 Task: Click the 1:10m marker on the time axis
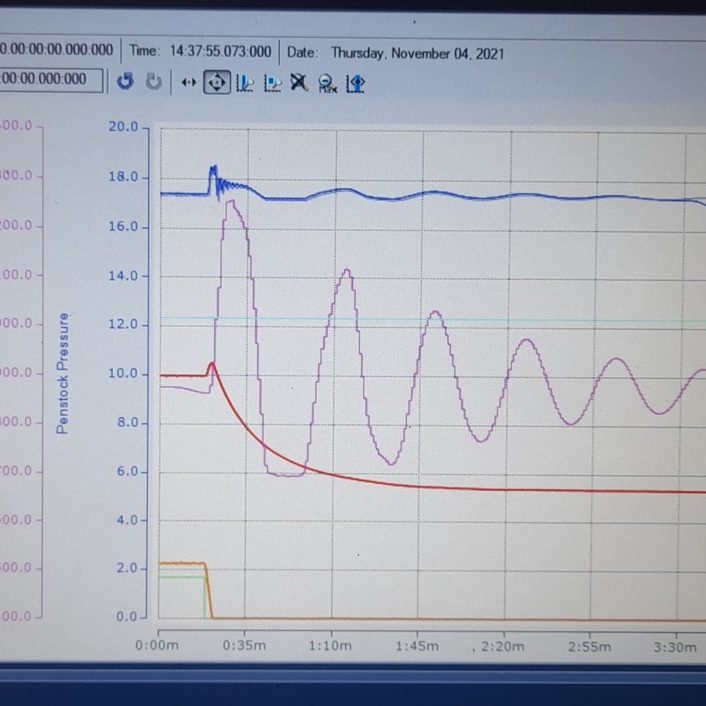330,646
